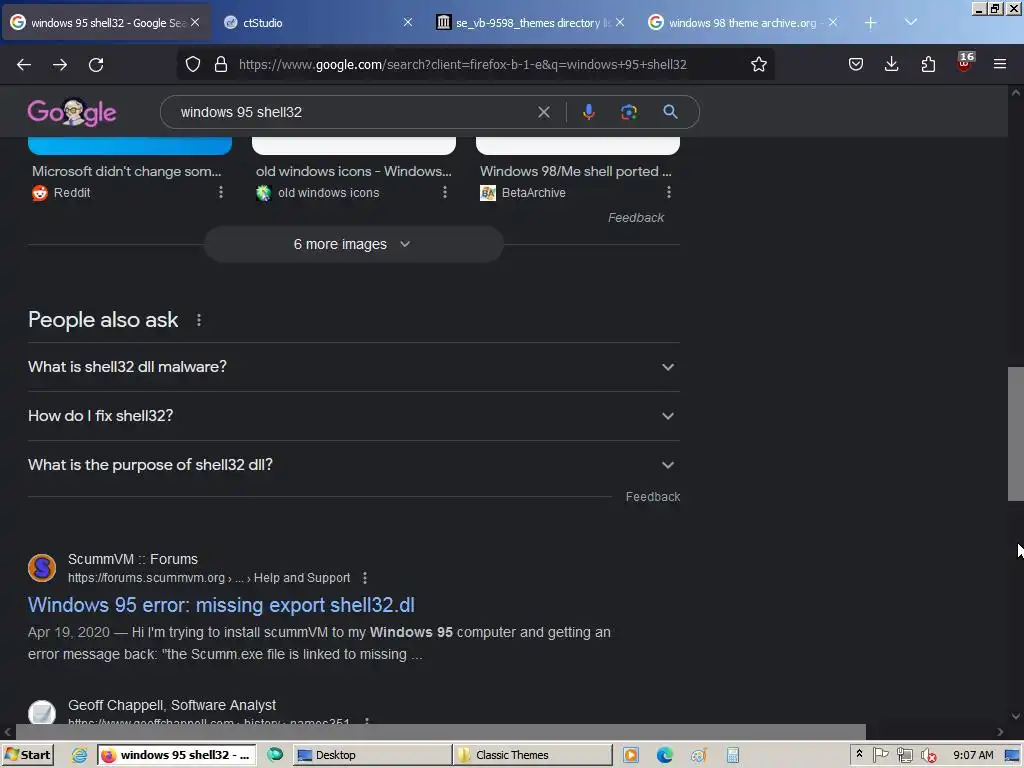Open Microsoft Edge from taskbar
1024x768 pixels.
(665, 755)
